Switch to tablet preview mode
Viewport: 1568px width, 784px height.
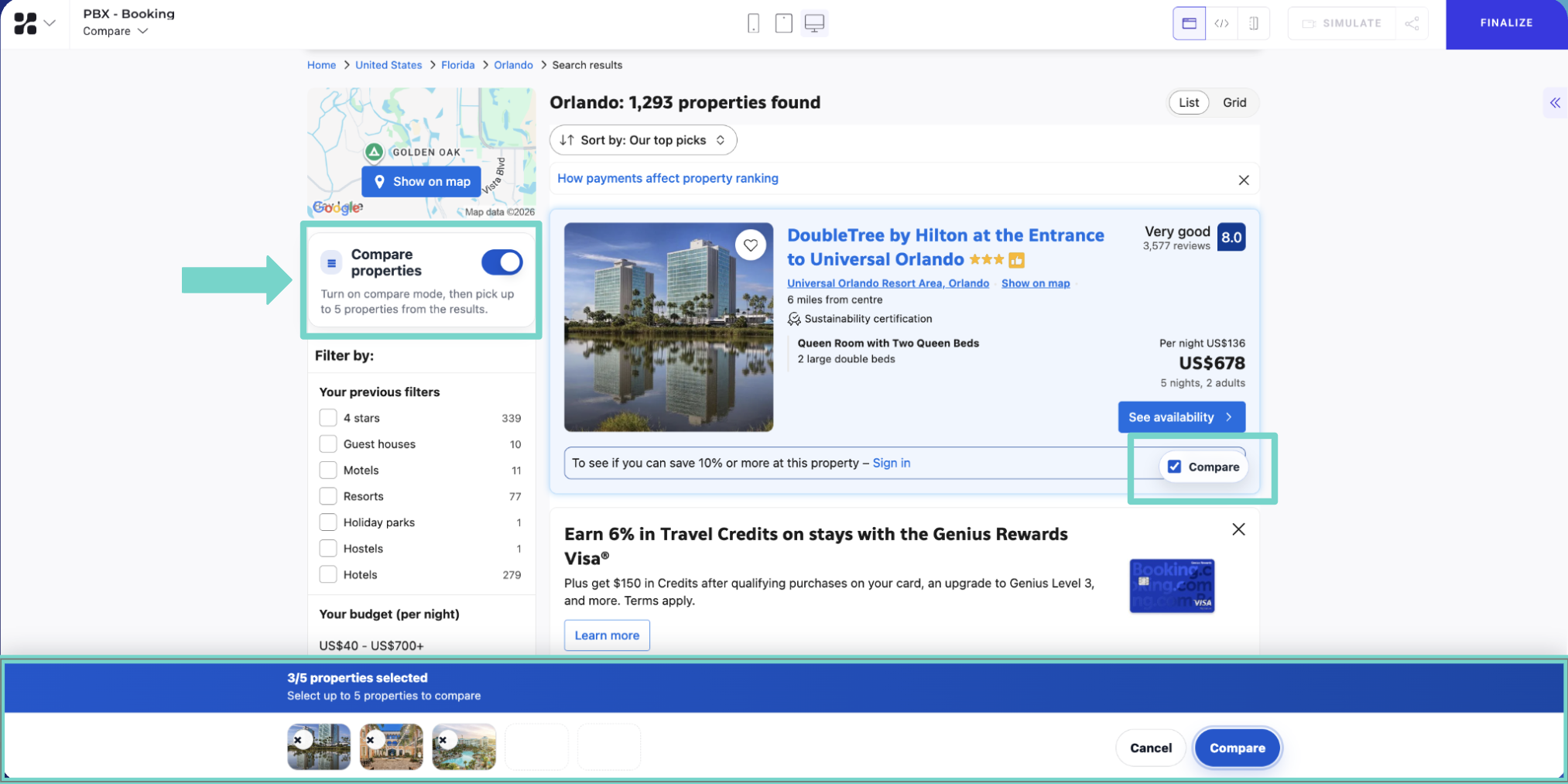coord(783,23)
